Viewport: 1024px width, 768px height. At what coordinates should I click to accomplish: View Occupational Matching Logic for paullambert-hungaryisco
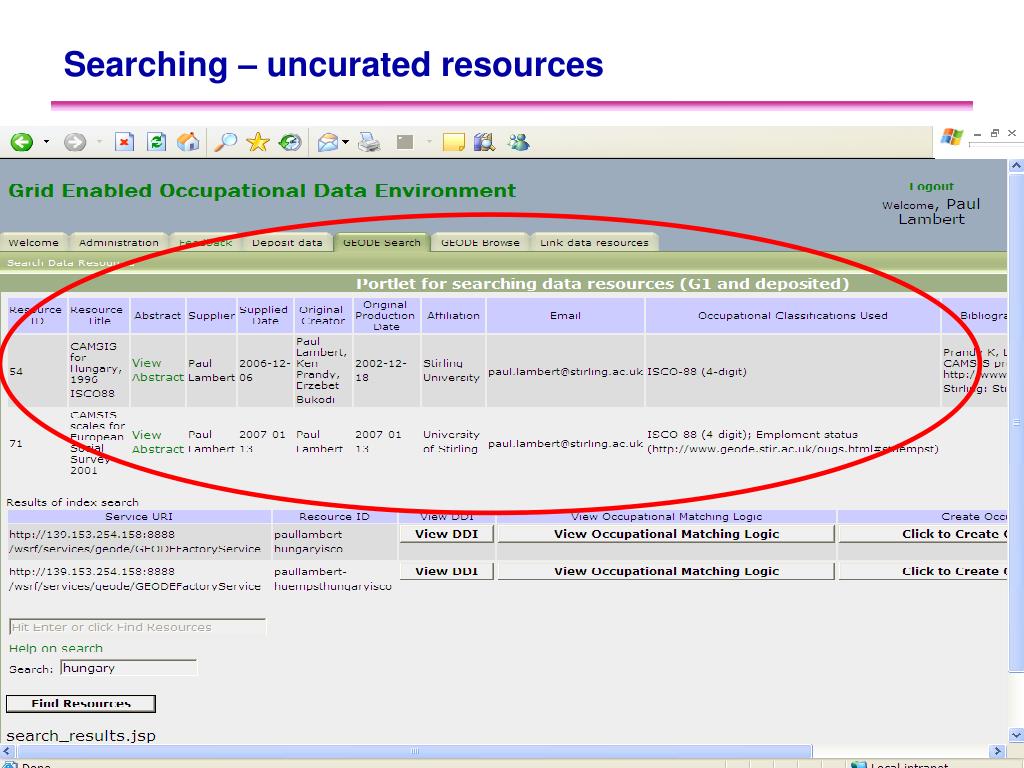click(x=666, y=534)
